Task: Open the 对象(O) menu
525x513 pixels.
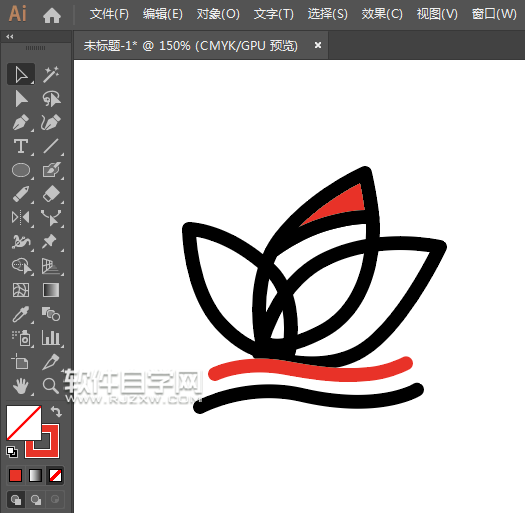Action: tap(218, 14)
